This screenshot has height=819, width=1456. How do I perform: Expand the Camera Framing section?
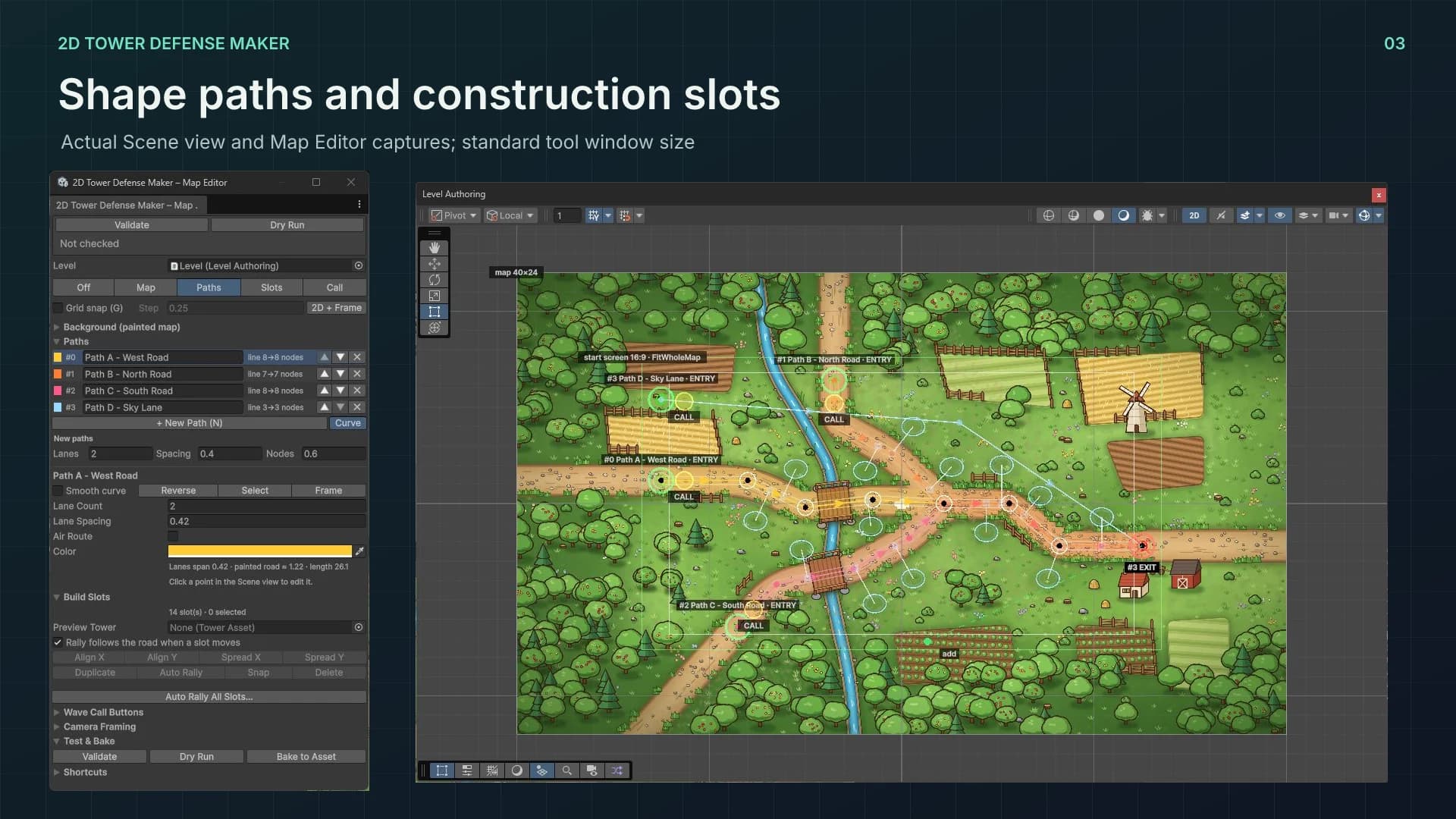(x=57, y=726)
